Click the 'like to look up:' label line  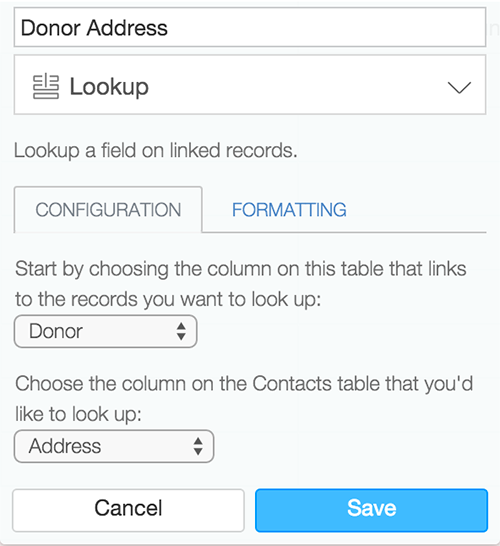pos(78,415)
